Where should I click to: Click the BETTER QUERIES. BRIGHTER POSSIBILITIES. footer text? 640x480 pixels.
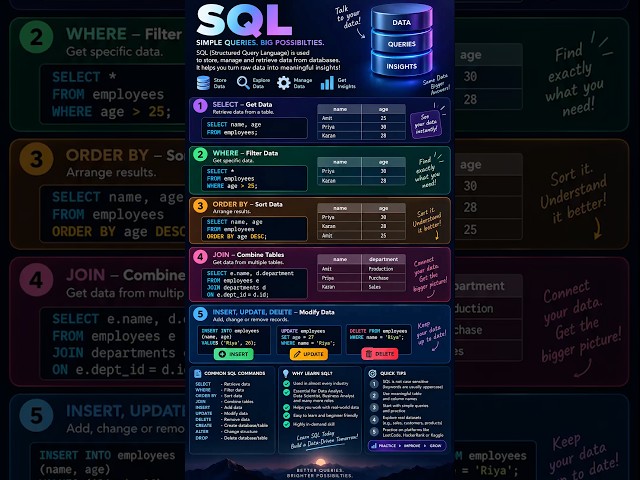point(319,473)
